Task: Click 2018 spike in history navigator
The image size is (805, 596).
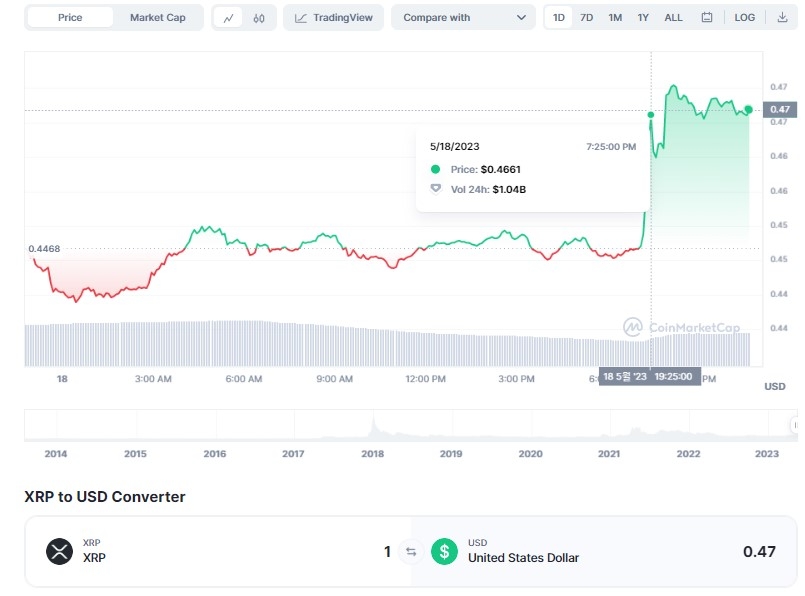Action: pyautogui.click(x=373, y=425)
